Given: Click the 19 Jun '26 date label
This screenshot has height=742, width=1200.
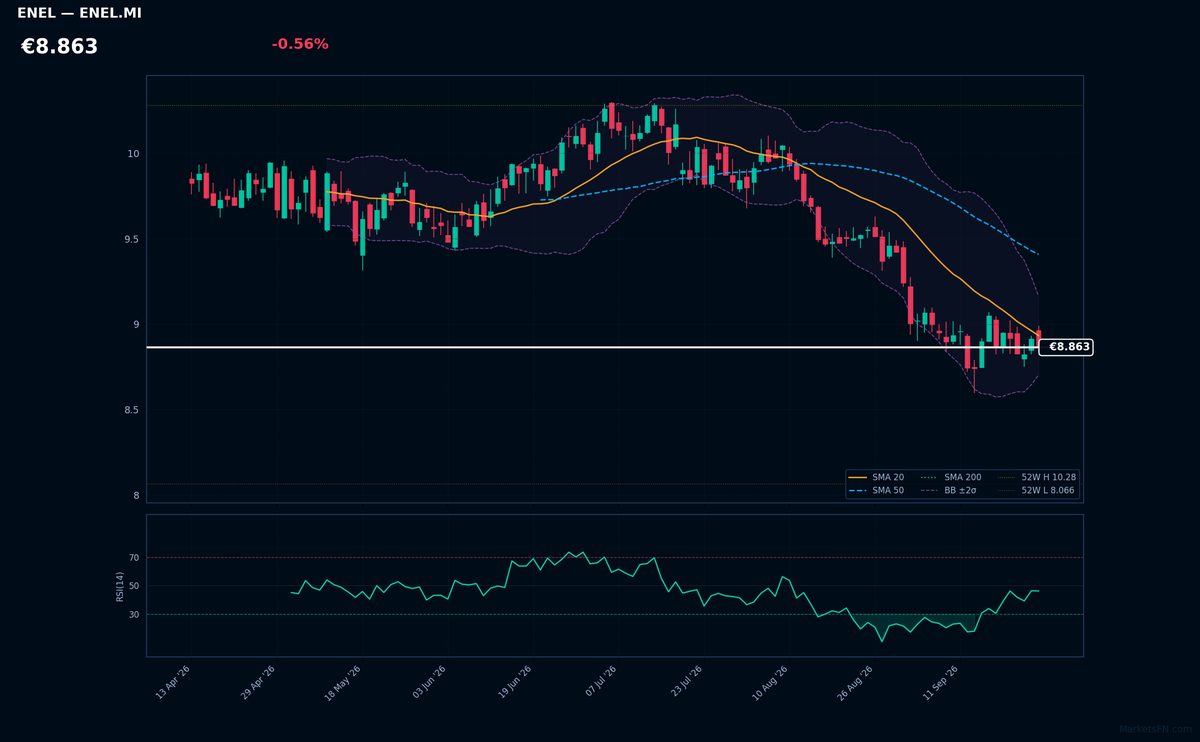Looking at the screenshot, I should pyautogui.click(x=514, y=682).
